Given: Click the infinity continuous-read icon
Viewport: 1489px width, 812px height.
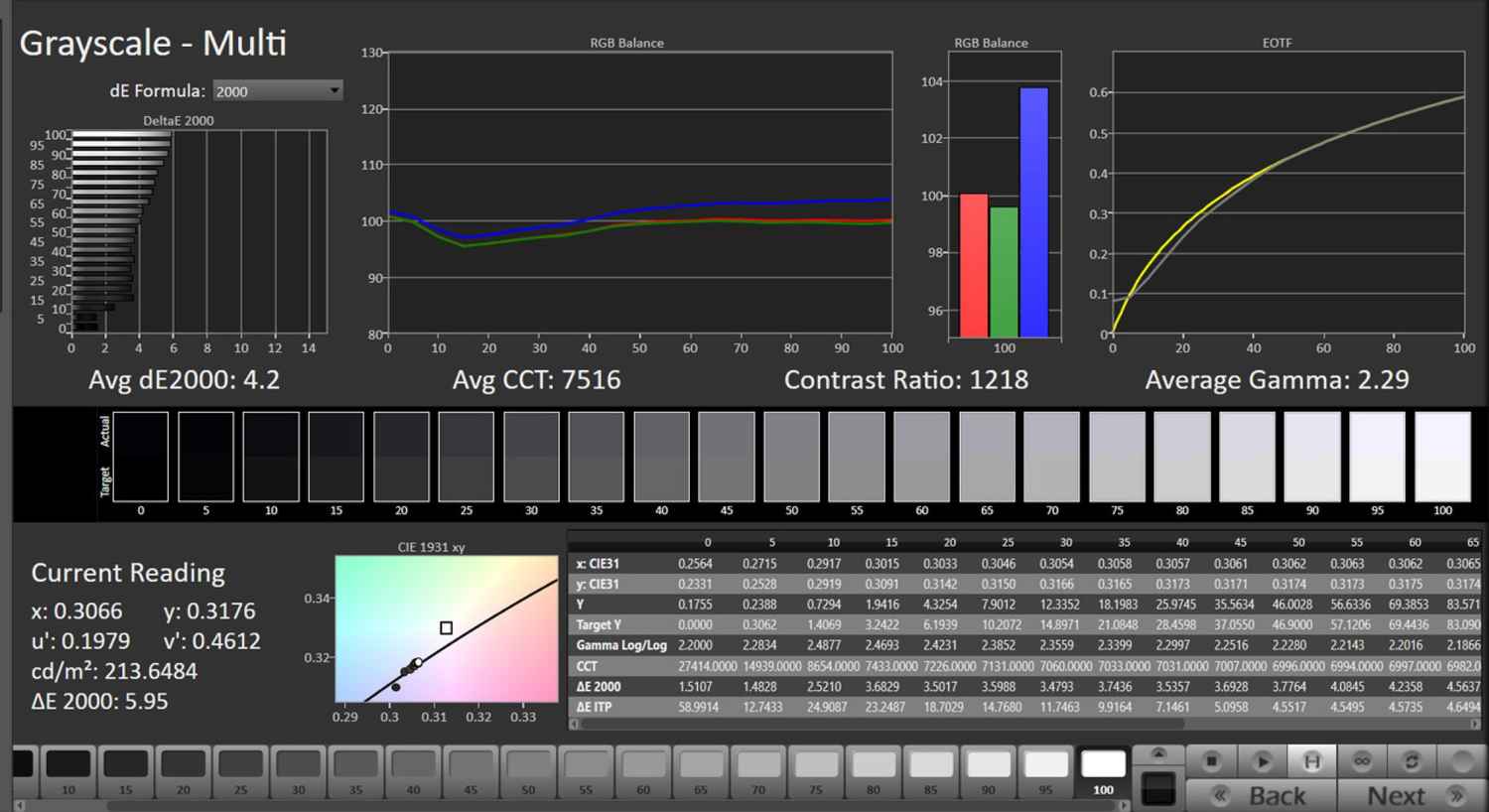Looking at the screenshot, I should coord(1362,761).
